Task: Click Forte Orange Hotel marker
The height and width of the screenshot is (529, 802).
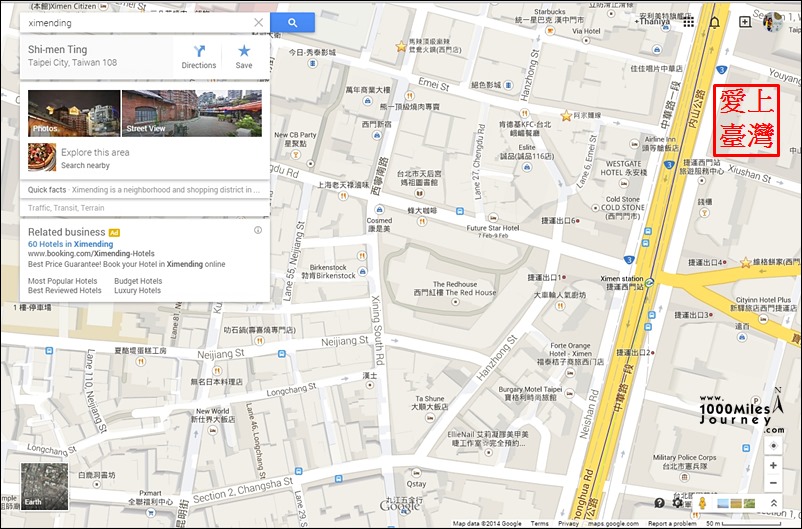Action: (570, 373)
